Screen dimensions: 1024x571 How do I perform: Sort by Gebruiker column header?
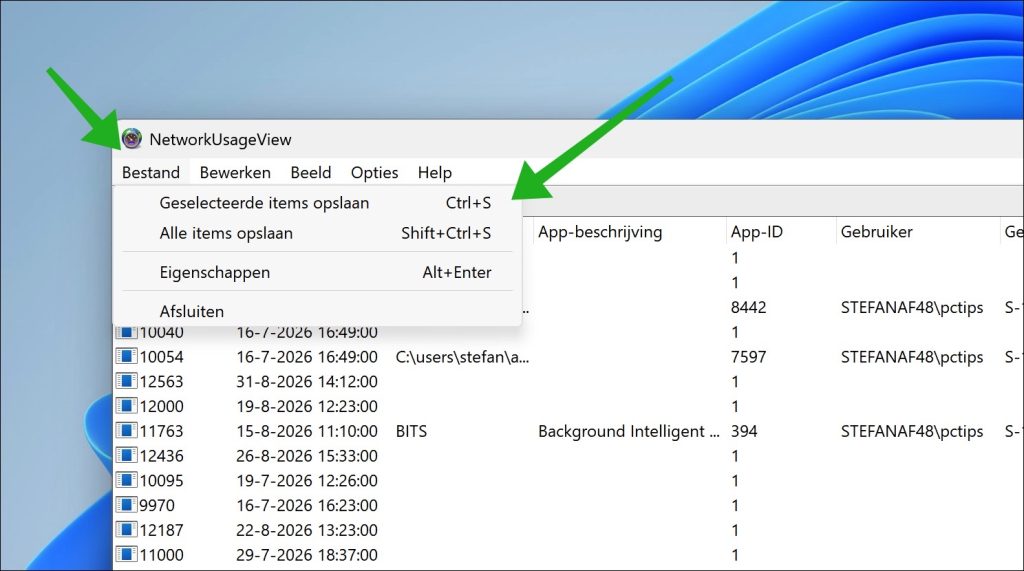[x=916, y=232]
